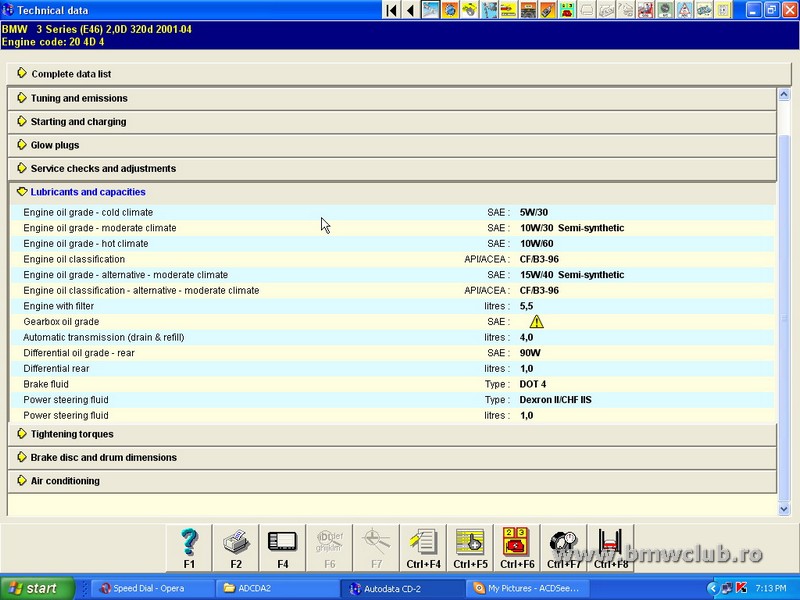Expand Brake disc and drum dimensions
Screen dimensions: 800x600
[103, 457]
